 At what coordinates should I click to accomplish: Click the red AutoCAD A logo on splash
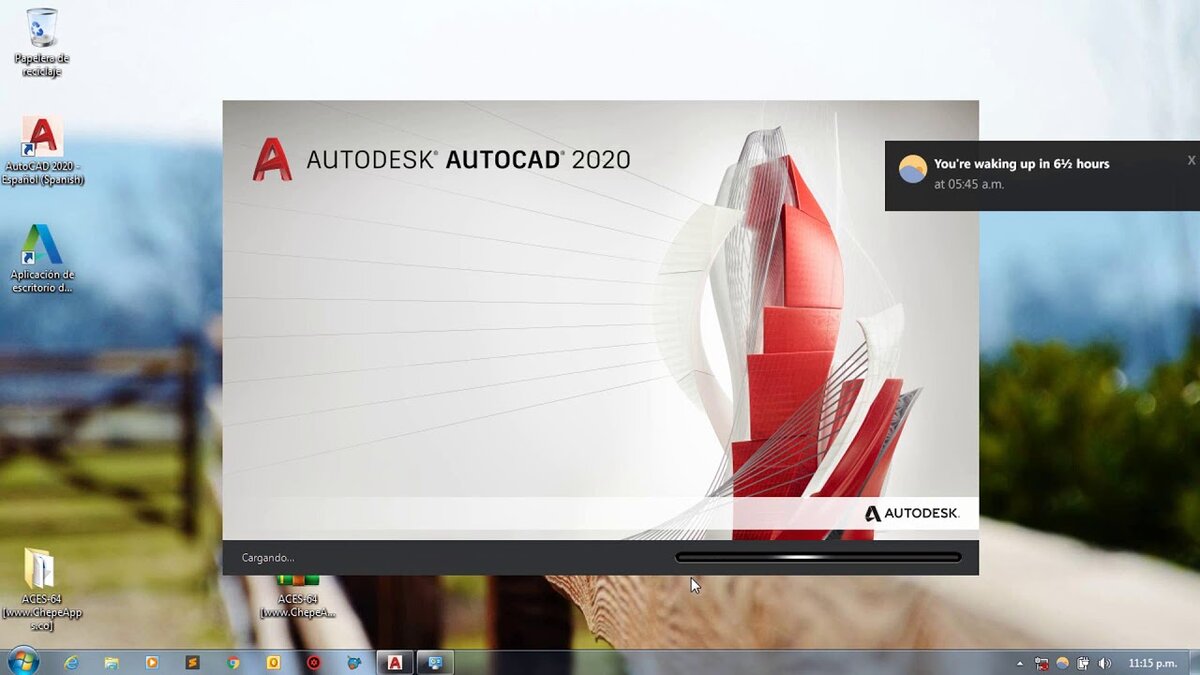pyautogui.click(x=271, y=159)
